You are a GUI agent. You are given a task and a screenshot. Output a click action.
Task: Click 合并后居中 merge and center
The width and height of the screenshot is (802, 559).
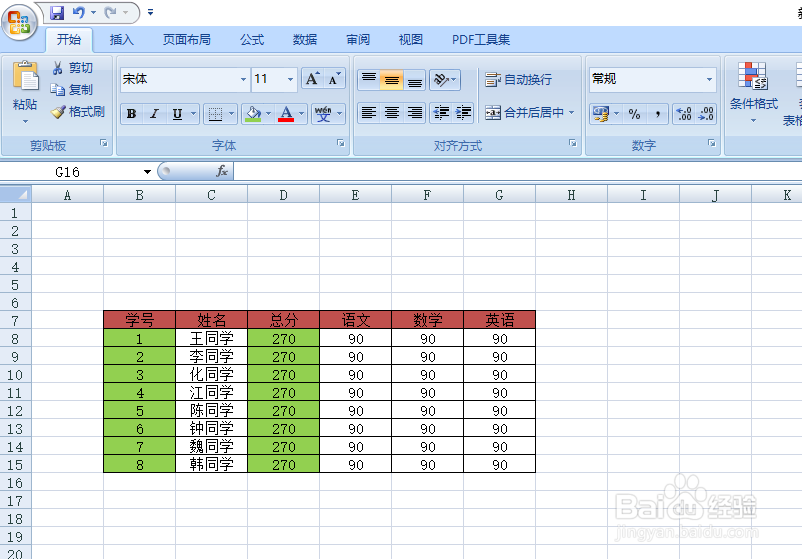click(524, 113)
